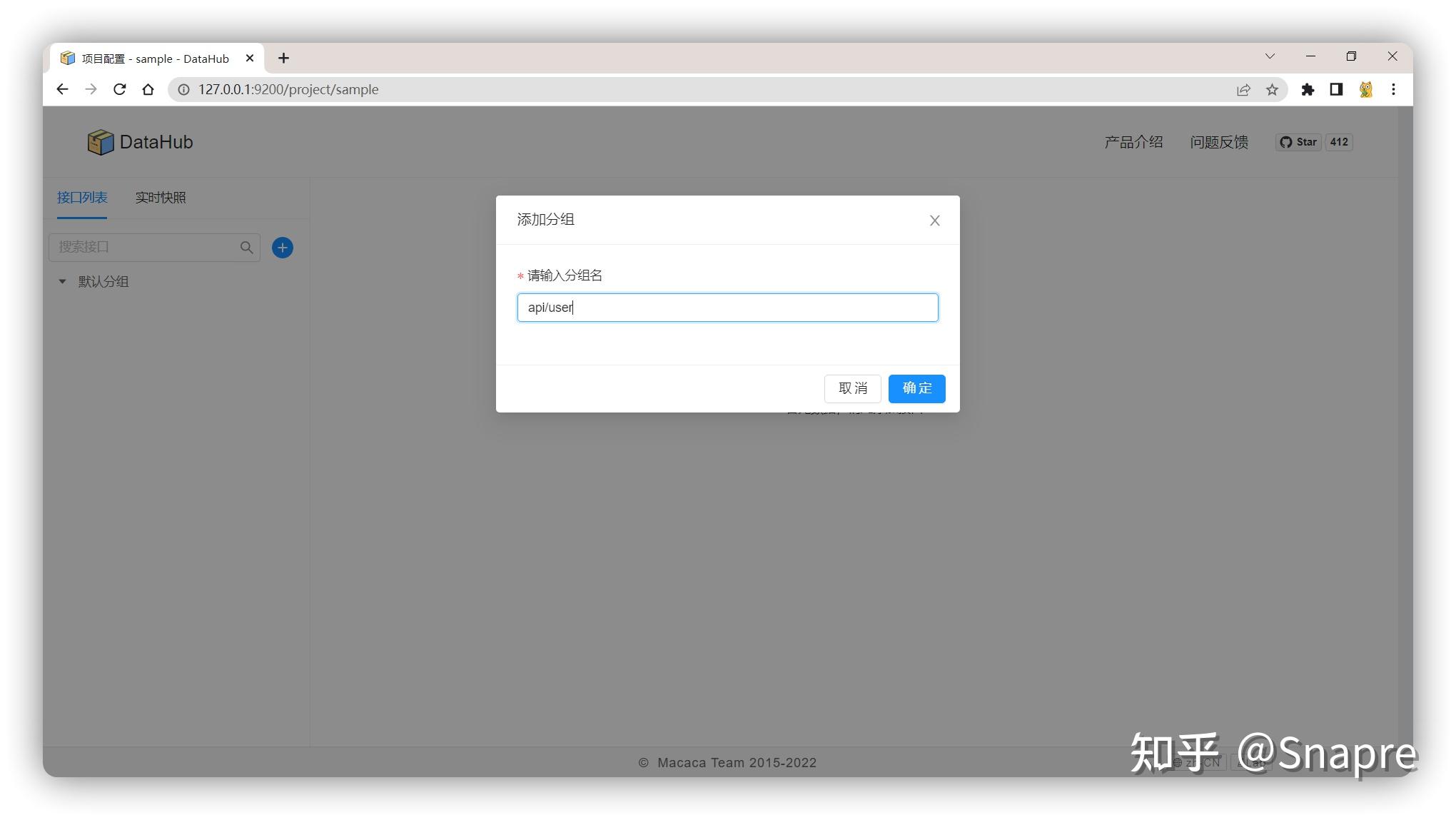Screen dimensions: 1456x820
Task: Select the 接口列表 tab
Action: (82, 198)
